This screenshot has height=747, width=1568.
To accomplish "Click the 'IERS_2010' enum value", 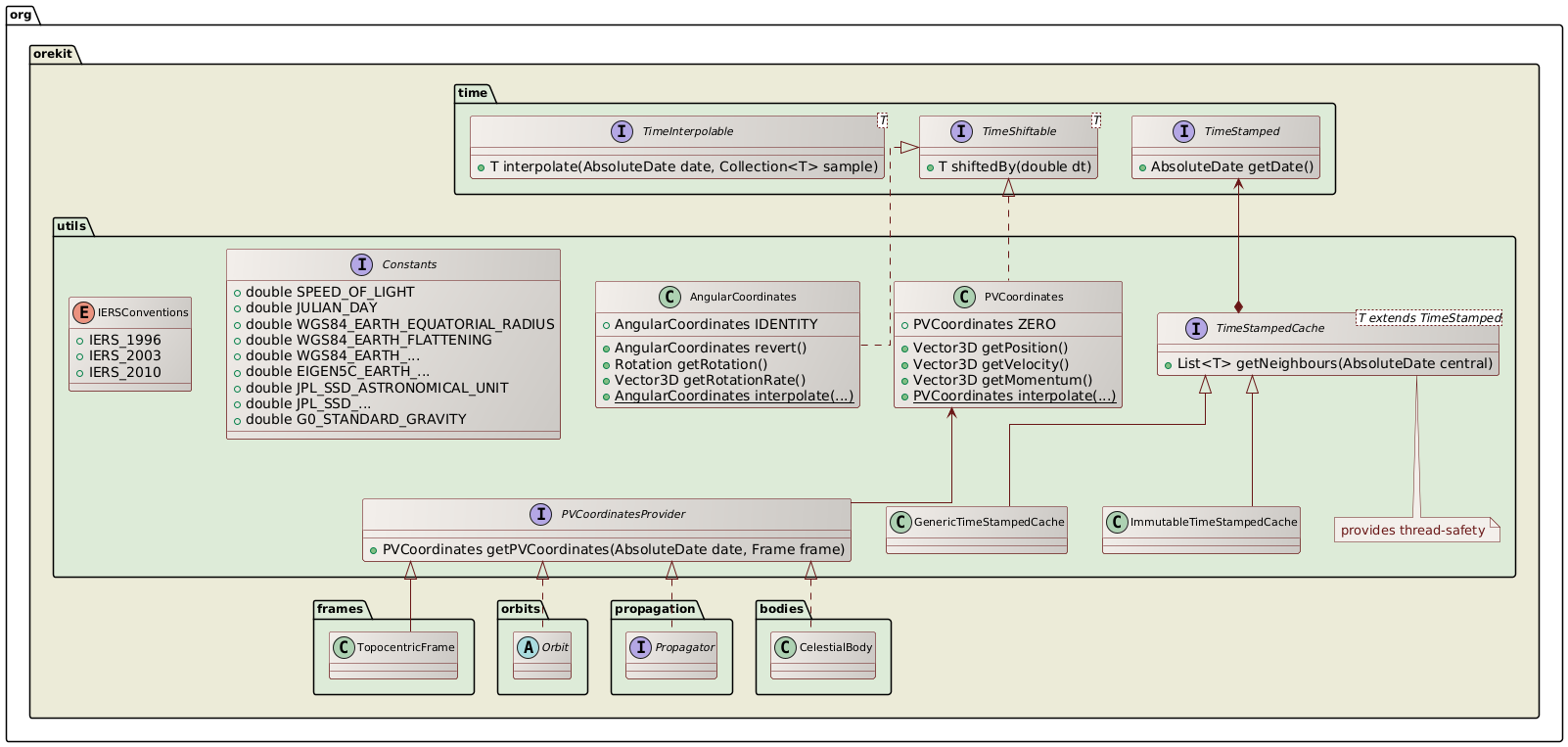I will tap(125, 371).
